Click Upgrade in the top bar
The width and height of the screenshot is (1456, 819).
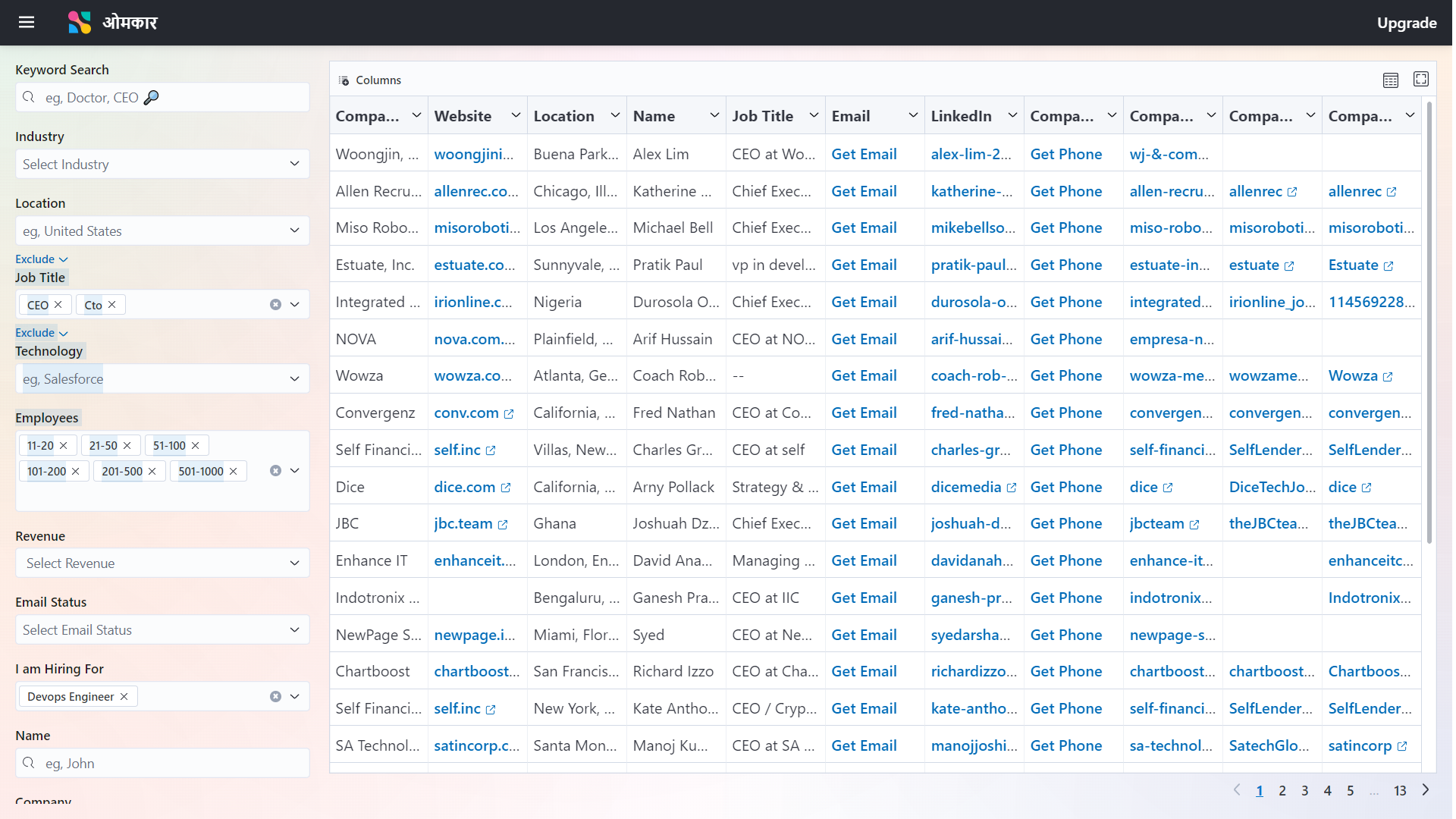pos(1407,23)
